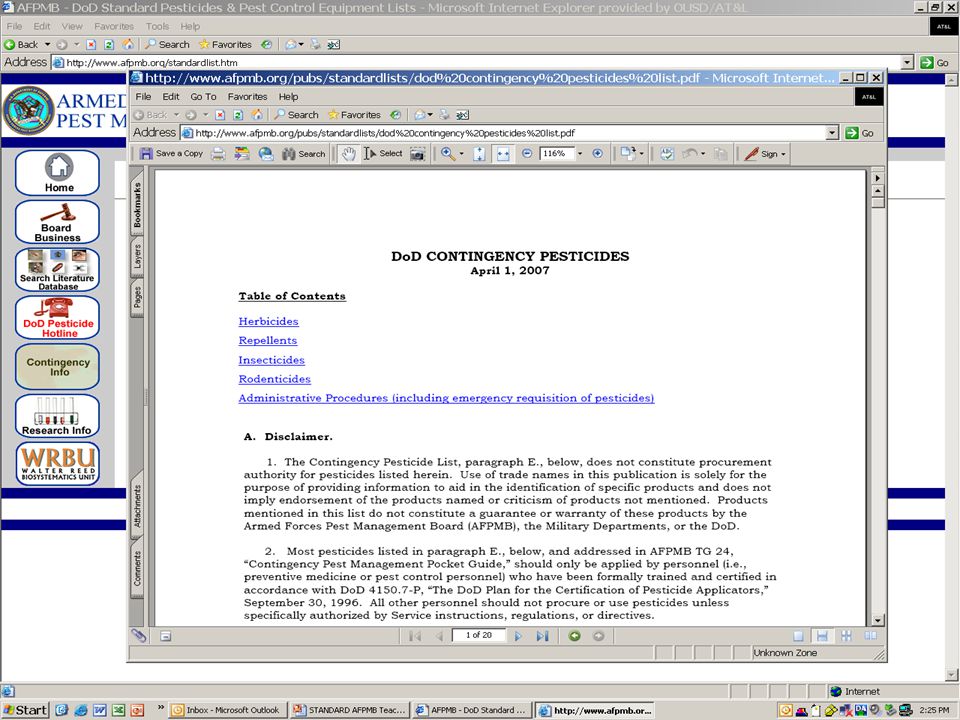Open Tools menu in main window
The width and height of the screenshot is (960, 720).
157,26
